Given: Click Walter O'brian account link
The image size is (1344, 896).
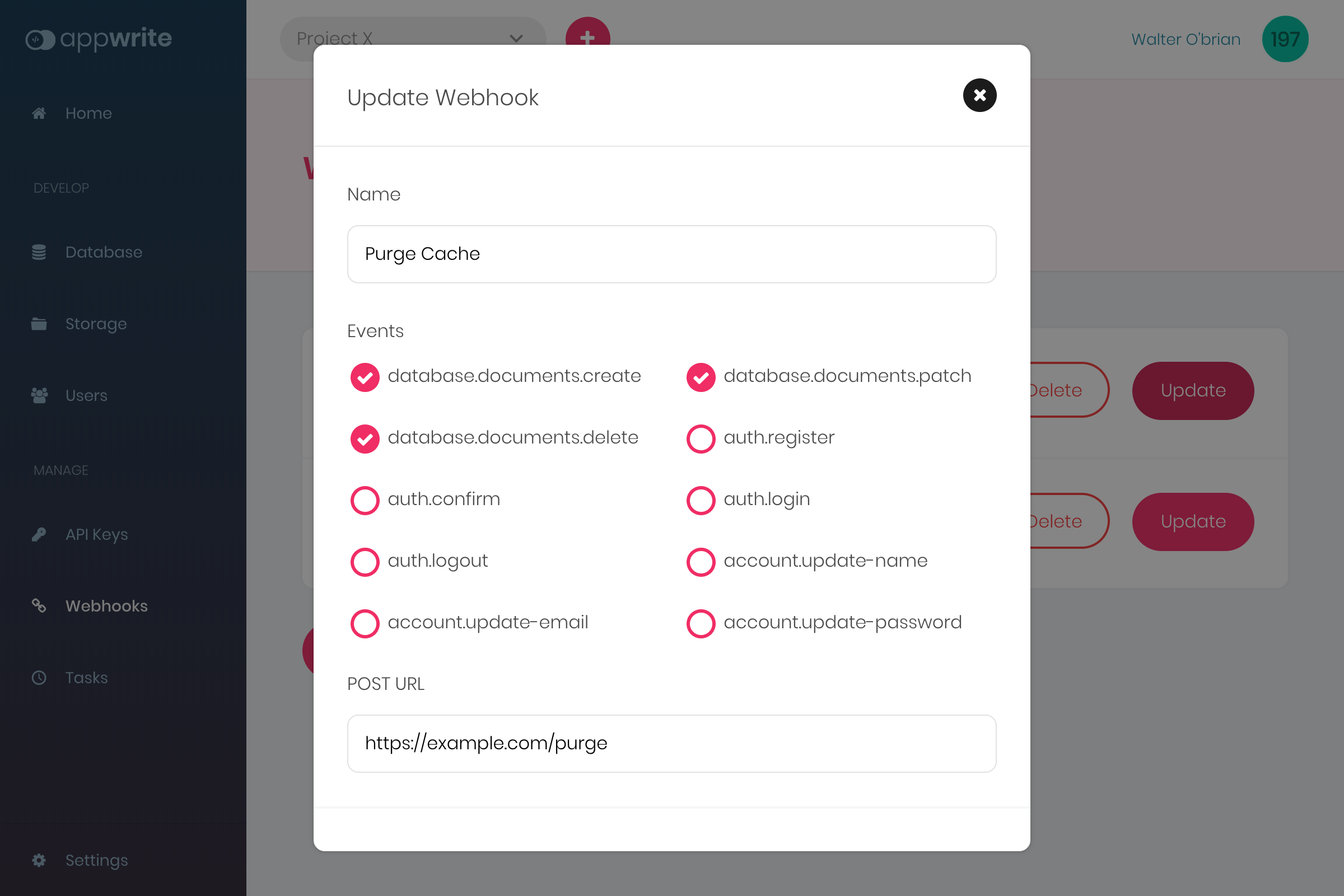Looking at the screenshot, I should (x=1186, y=39).
